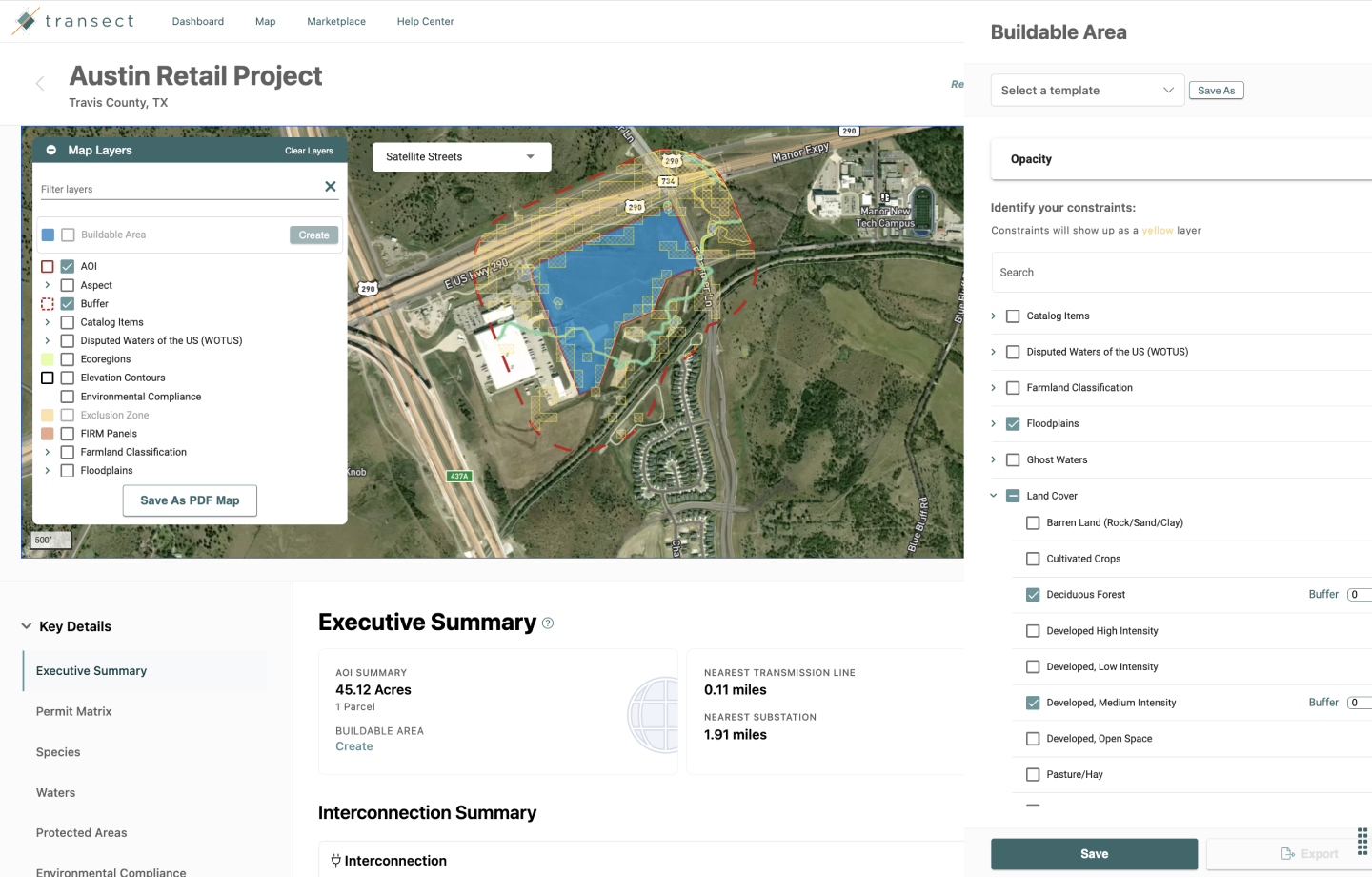Open the Executive Summary help icon

548,622
